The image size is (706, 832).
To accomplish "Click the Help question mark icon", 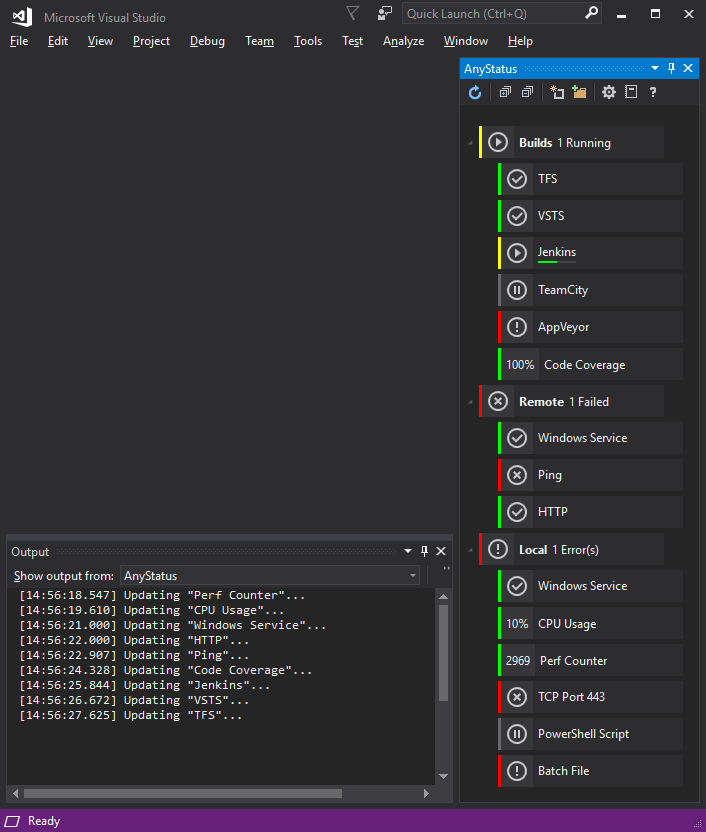I will pos(653,92).
